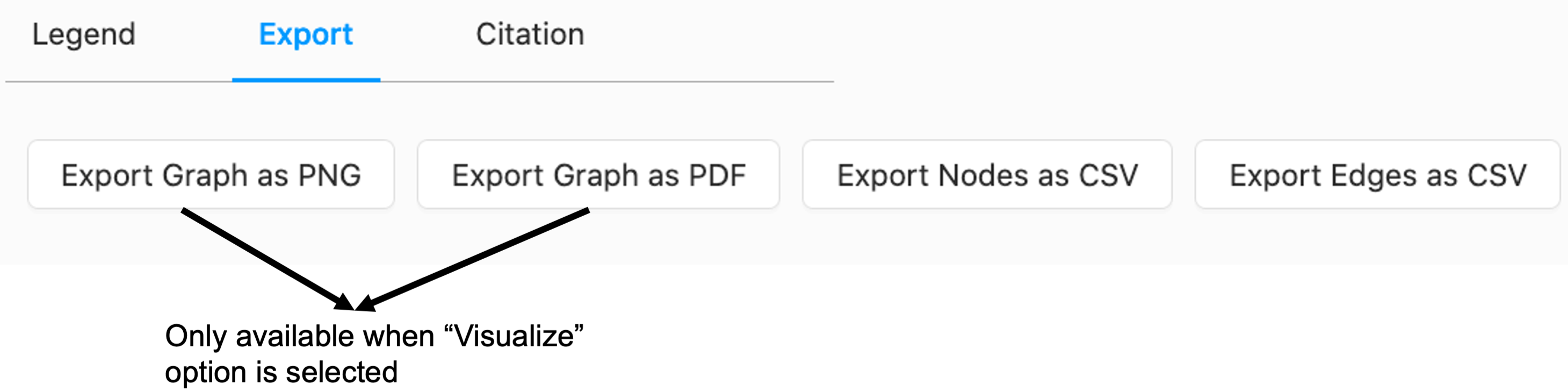
Task: Switch to the Legend tab
Action: 83,35
